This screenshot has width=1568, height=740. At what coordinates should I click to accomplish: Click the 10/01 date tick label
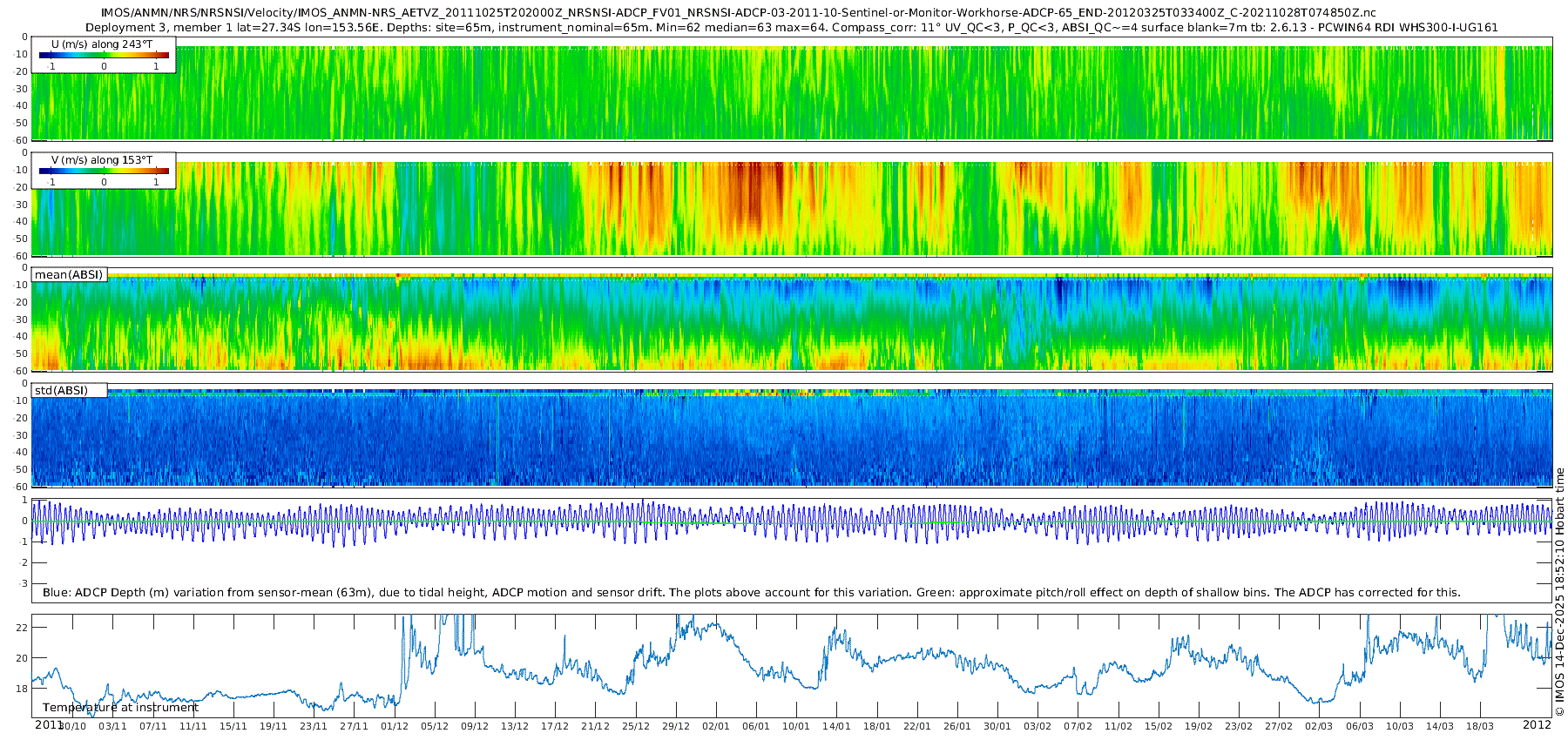pyautogui.click(x=796, y=726)
